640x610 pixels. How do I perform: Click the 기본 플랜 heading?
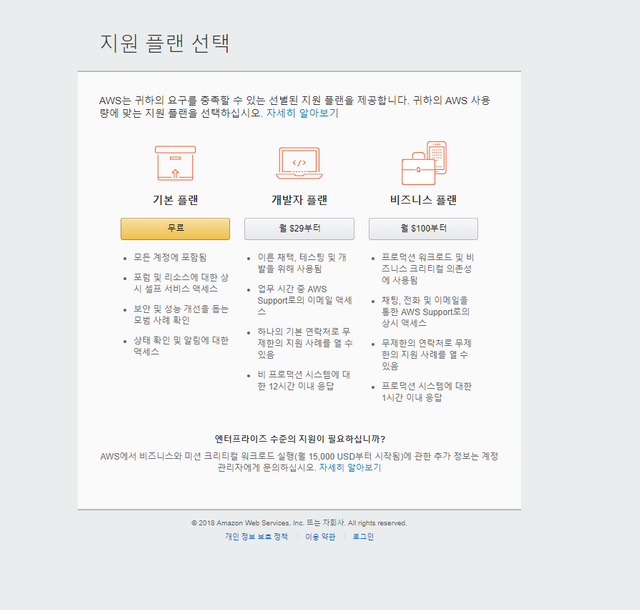[175, 200]
